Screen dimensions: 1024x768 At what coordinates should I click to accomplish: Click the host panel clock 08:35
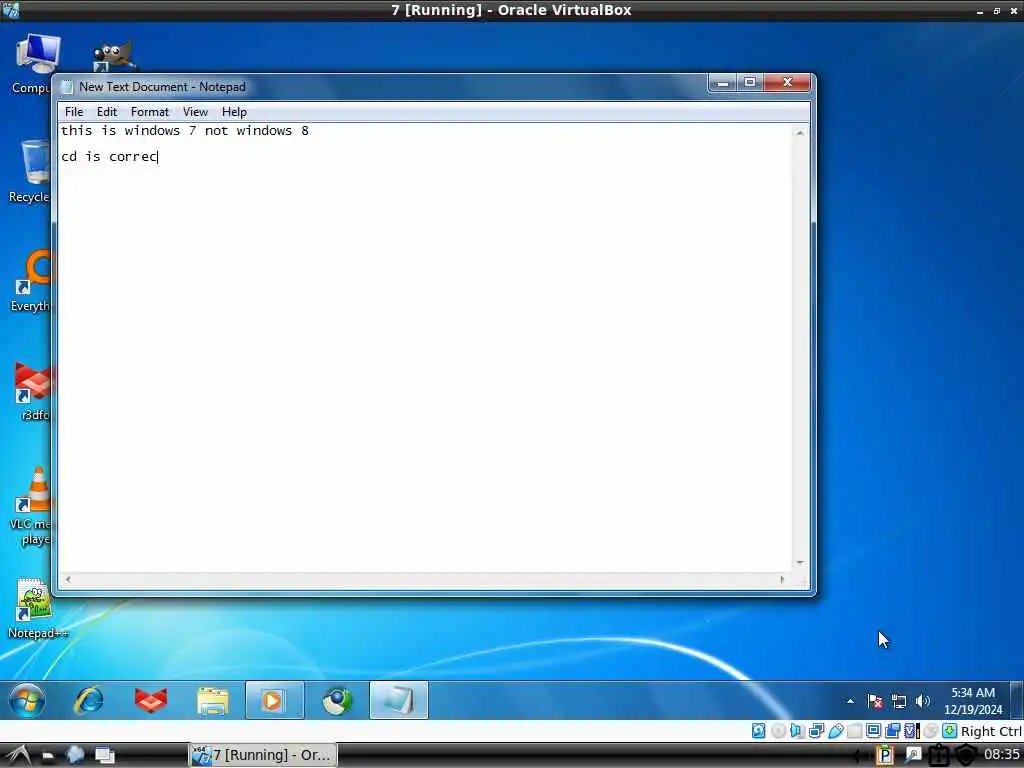1002,755
